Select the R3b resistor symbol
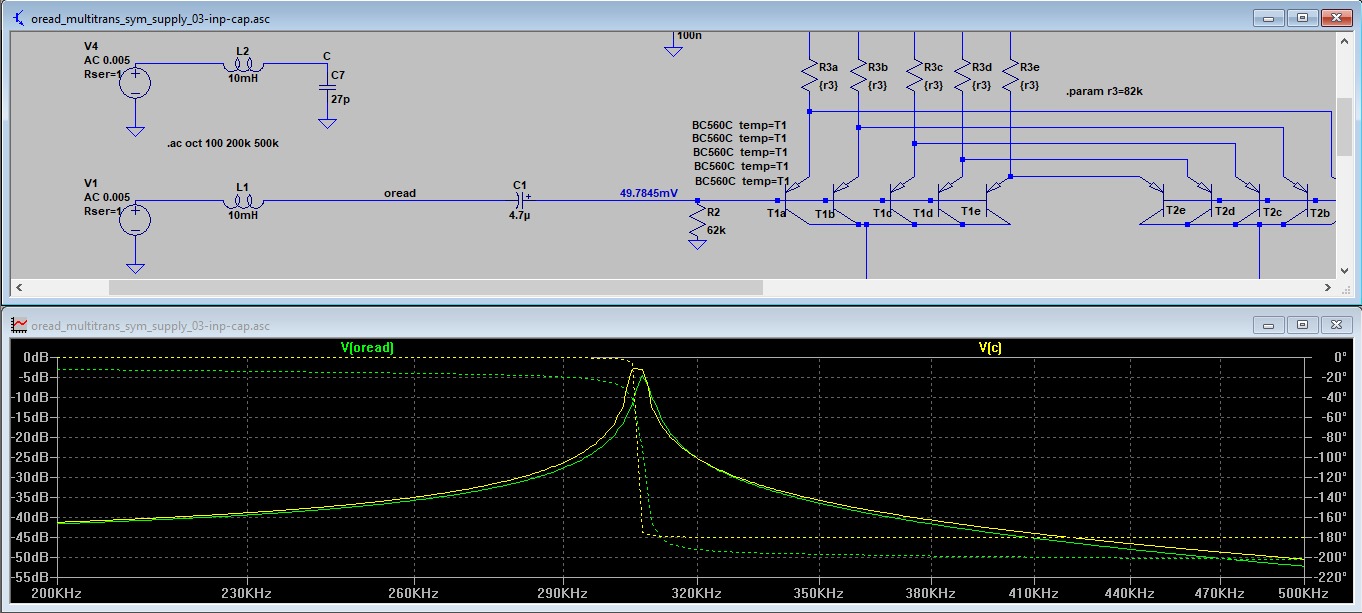The height and width of the screenshot is (613, 1362). click(x=858, y=76)
